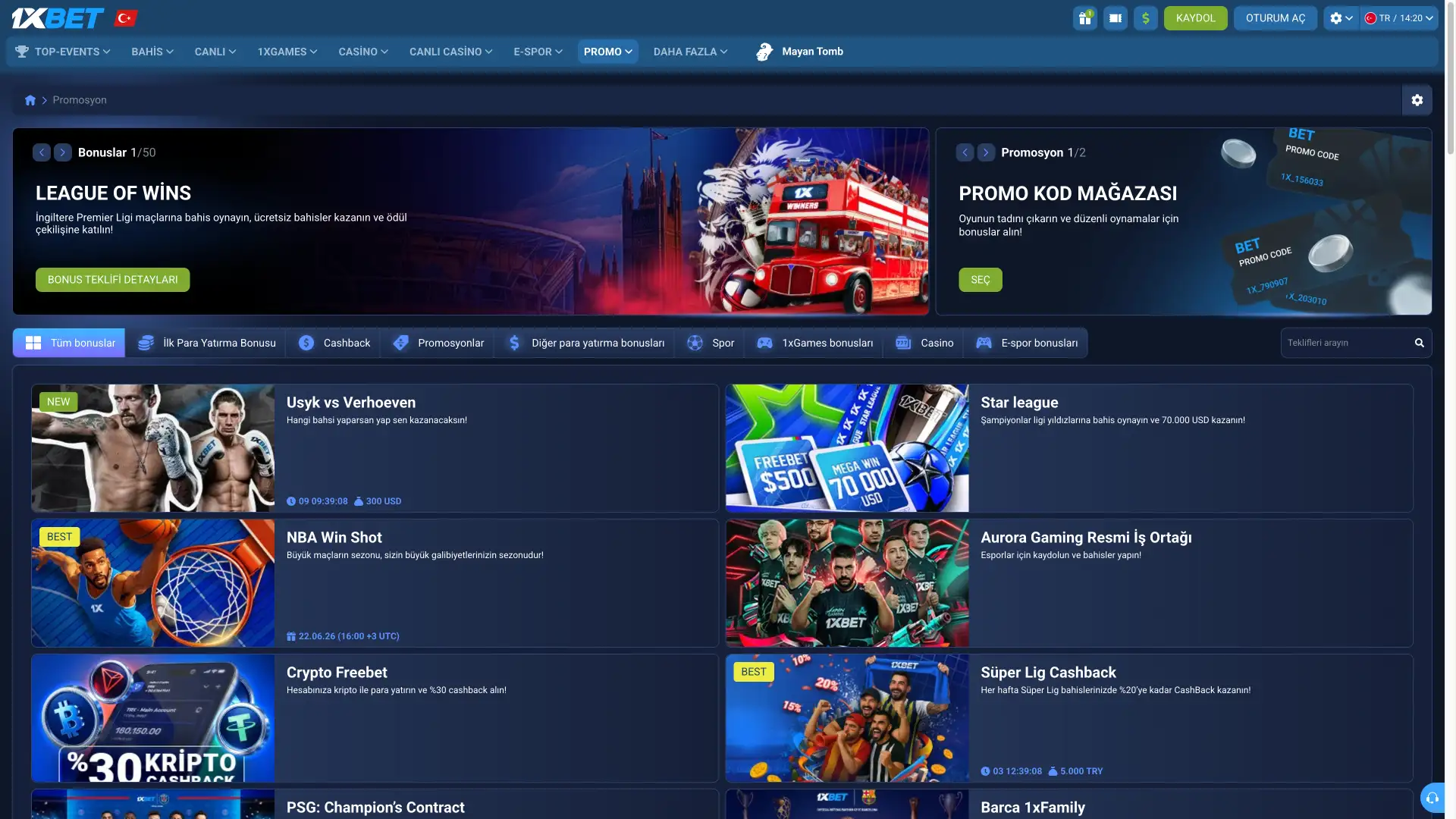The image size is (1456, 819).
Task: Click PSG: Champion's Contract title
Action: [x=375, y=808]
